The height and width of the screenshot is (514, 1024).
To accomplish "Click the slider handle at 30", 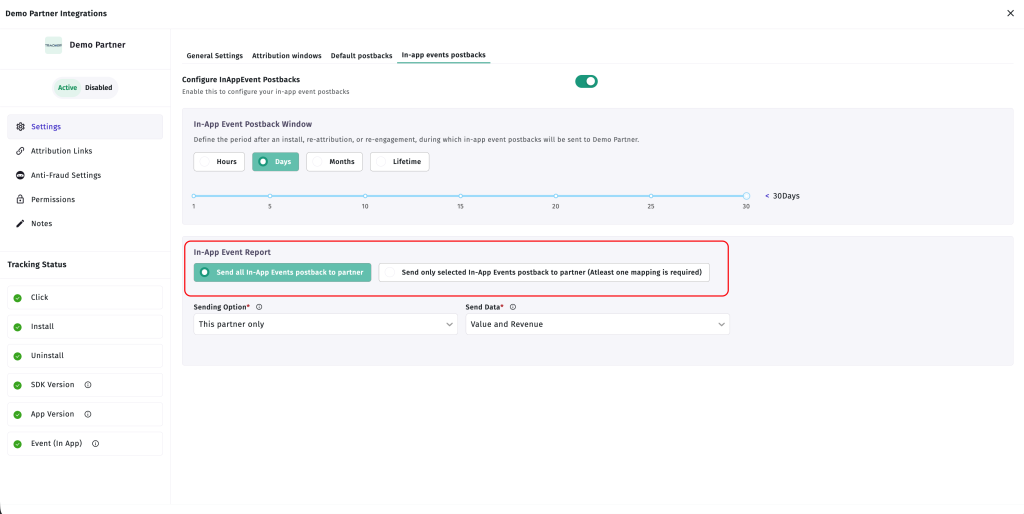I will (746, 196).
